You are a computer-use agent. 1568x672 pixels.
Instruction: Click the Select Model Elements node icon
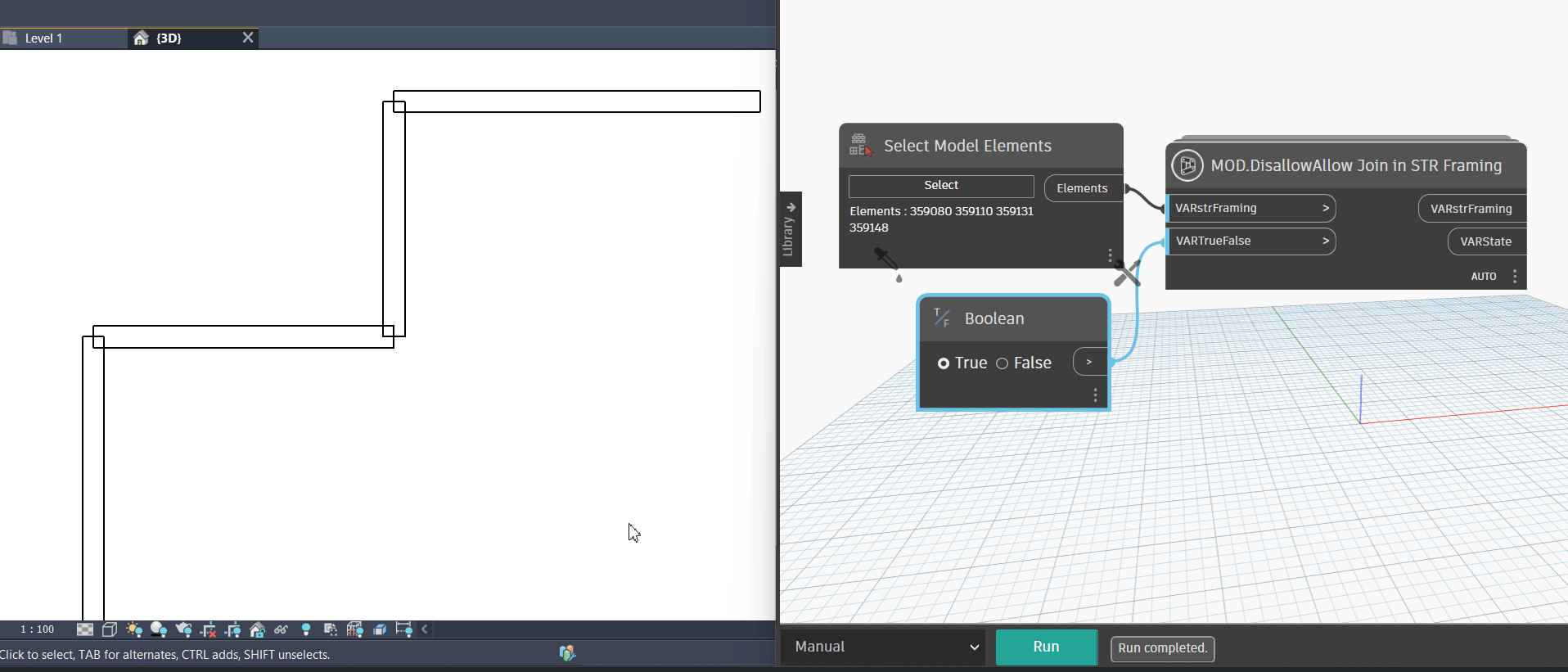860,145
